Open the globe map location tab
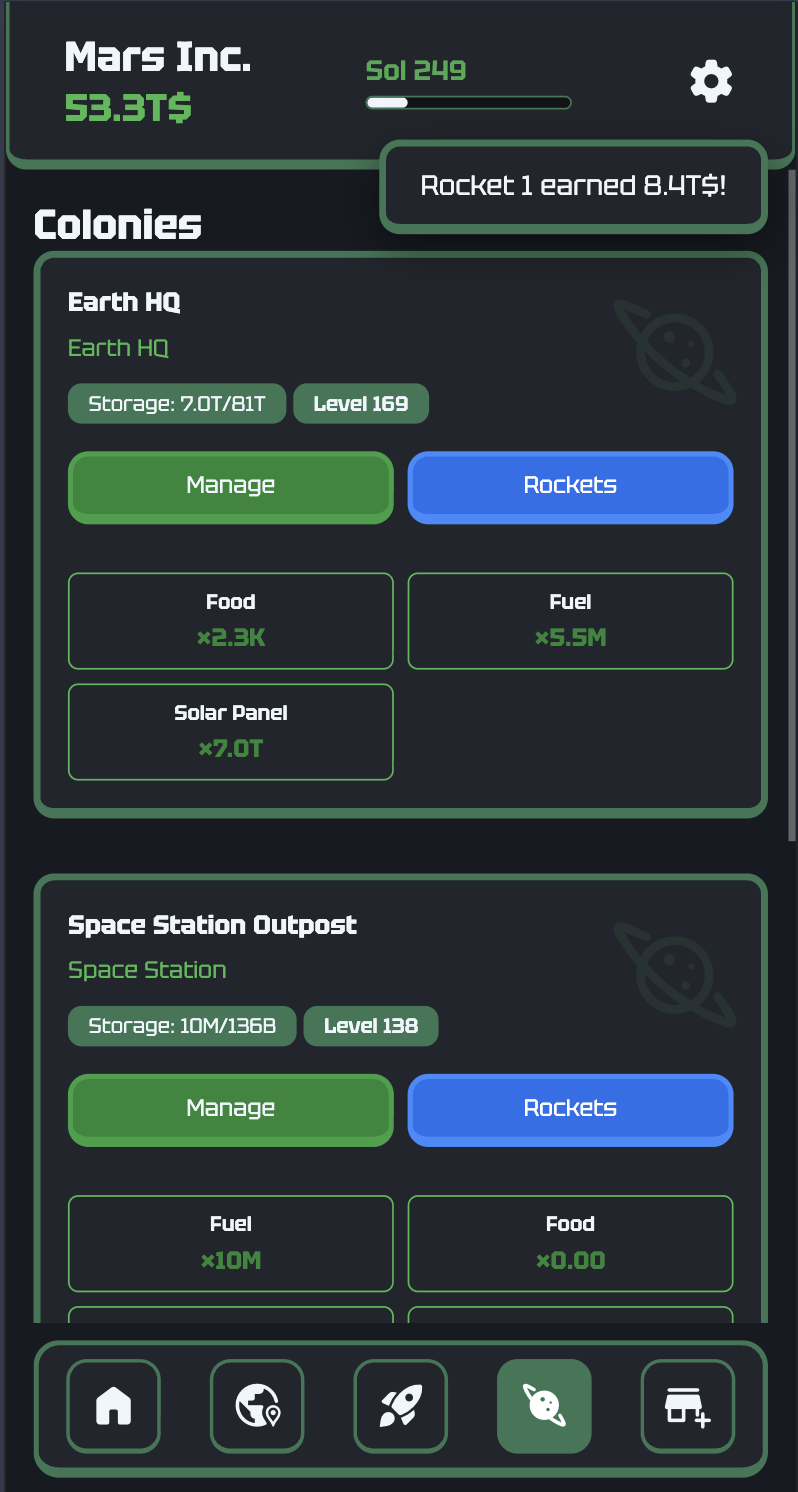 (257, 1406)
